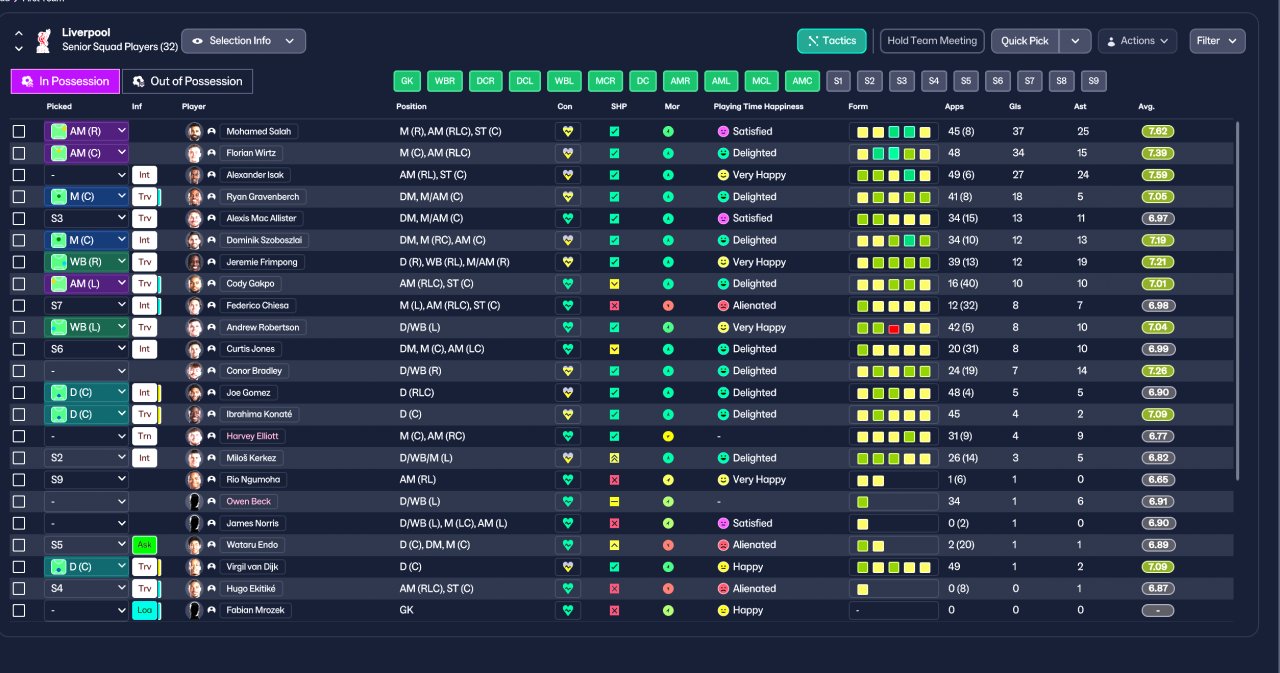Open Harvey Elliott's player profile link
Screen dimensions: 1280x673
coord(252,436)
